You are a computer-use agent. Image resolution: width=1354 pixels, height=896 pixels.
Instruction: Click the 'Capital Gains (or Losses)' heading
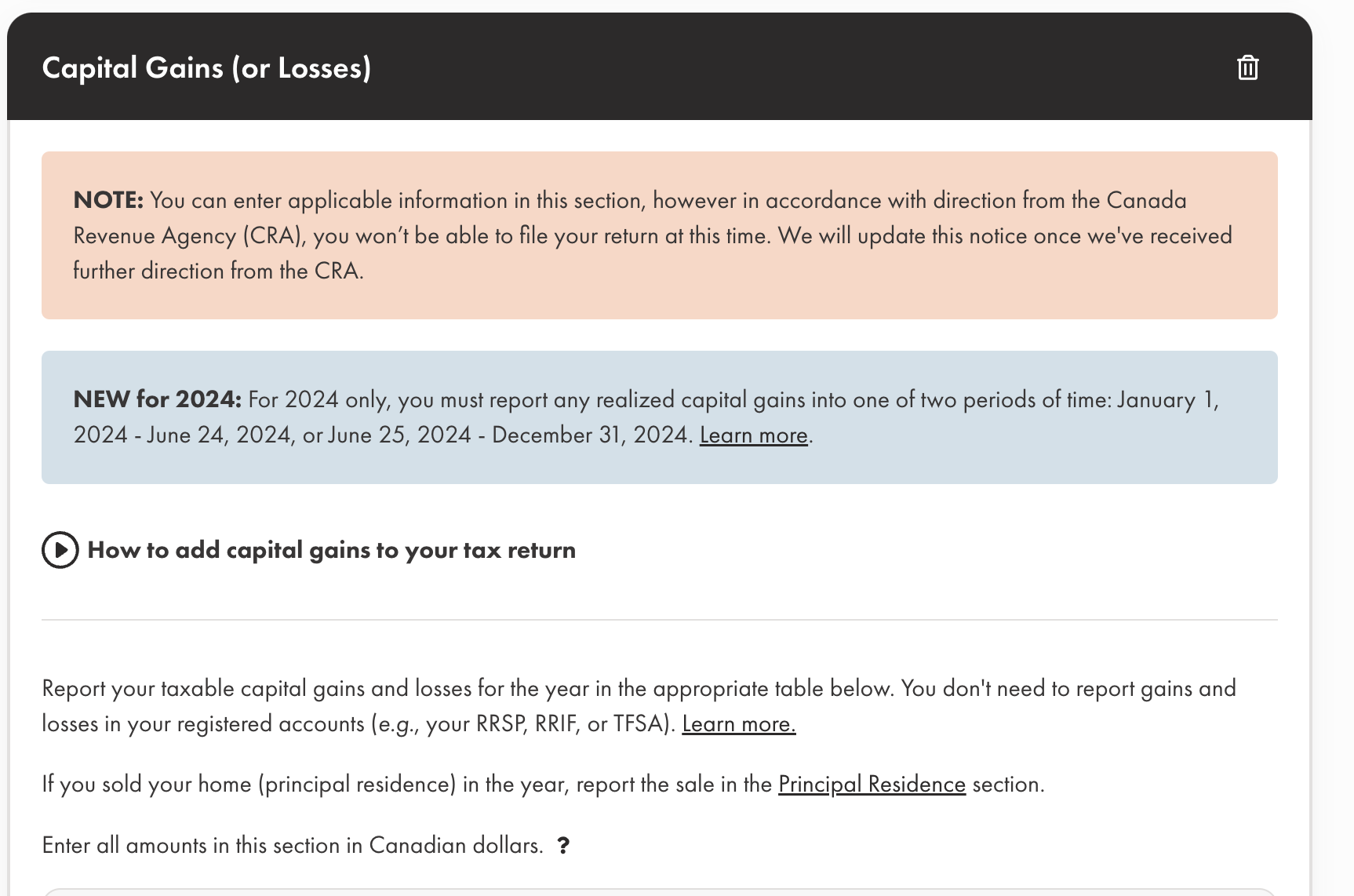[206, 68]
